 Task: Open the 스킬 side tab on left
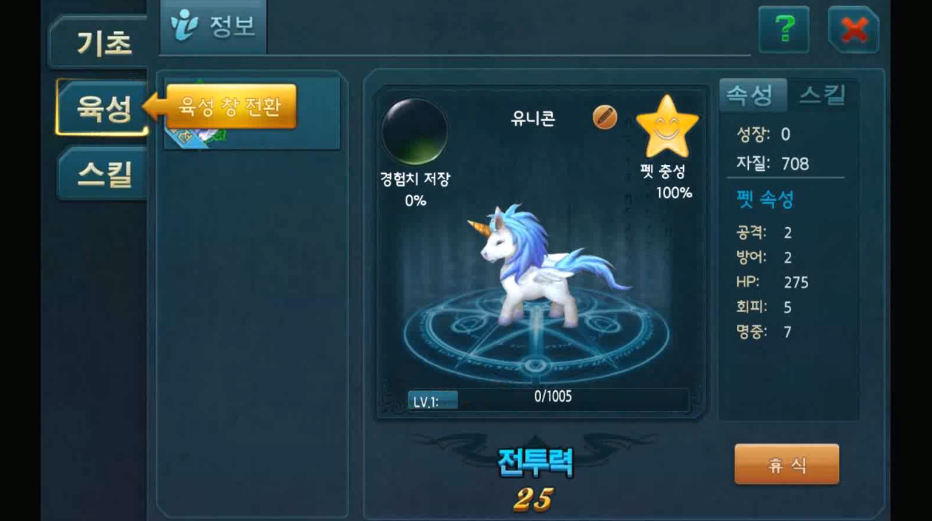[103, 174]
